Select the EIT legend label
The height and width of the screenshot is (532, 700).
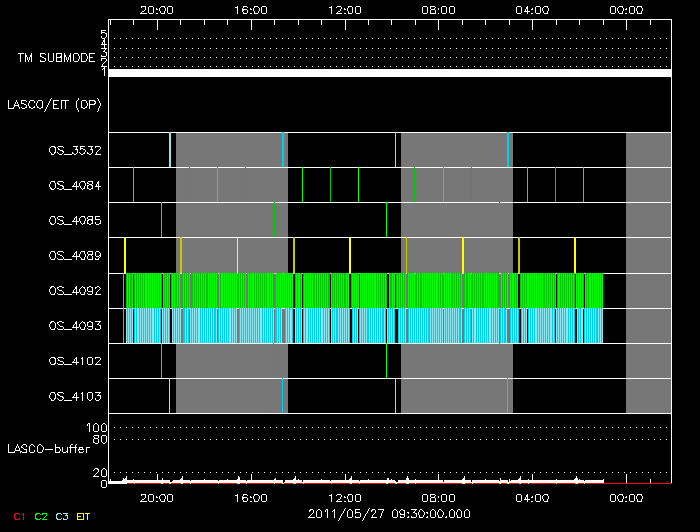(84, 515)
